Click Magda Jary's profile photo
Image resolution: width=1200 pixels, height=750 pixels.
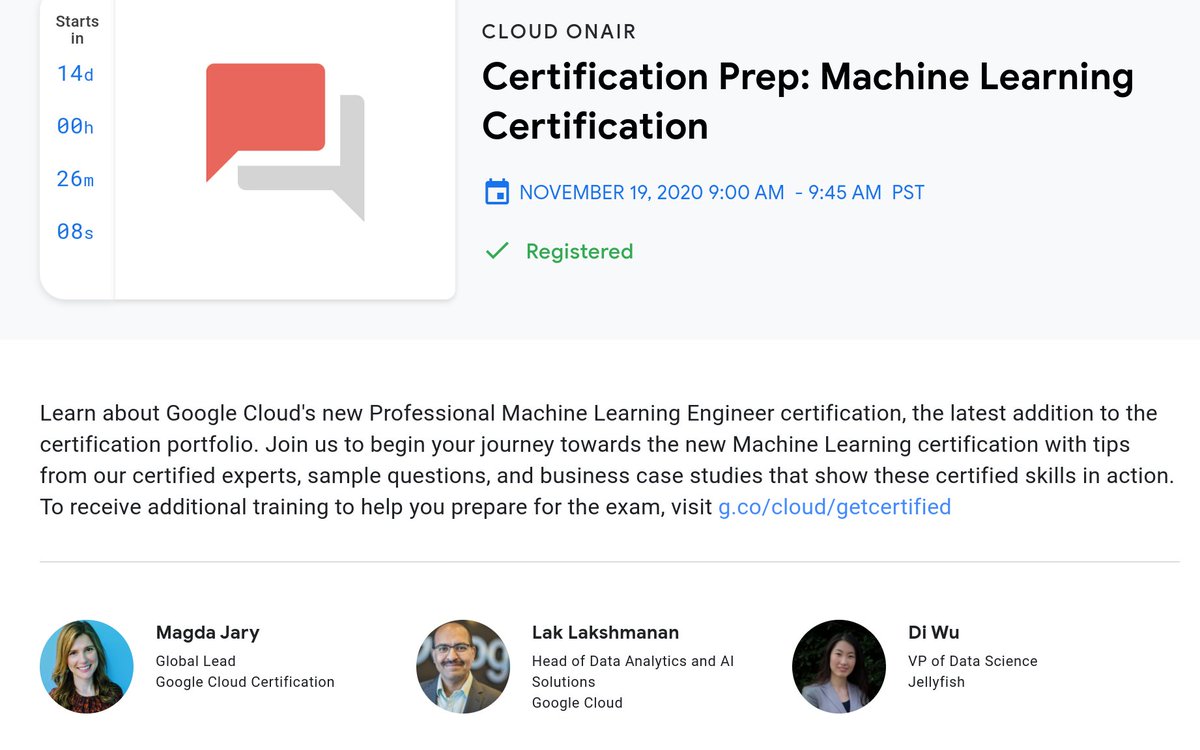point(87,666)
